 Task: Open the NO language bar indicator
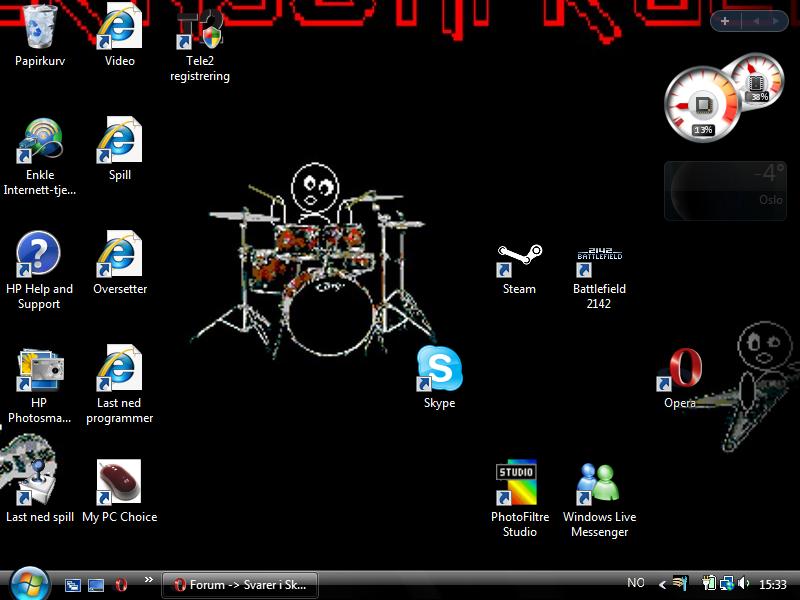635,583
